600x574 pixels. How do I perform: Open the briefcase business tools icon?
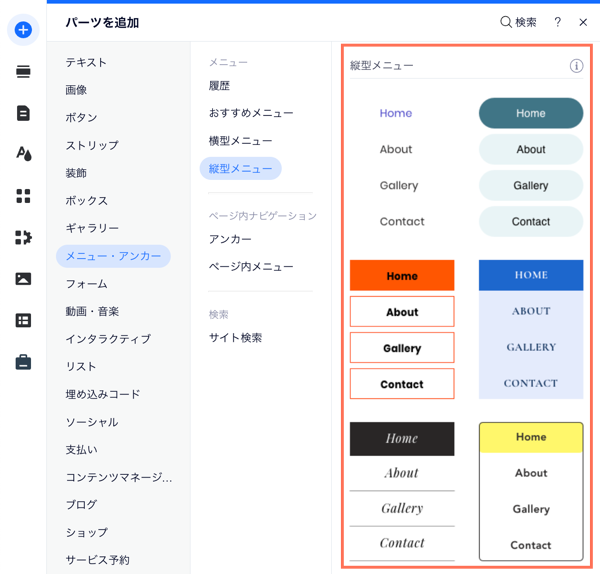(23, 362)
